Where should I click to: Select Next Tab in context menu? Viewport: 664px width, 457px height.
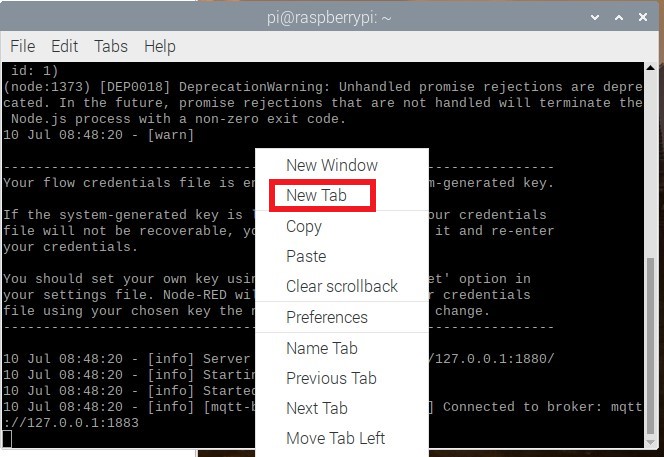click(x=317, y=408)
